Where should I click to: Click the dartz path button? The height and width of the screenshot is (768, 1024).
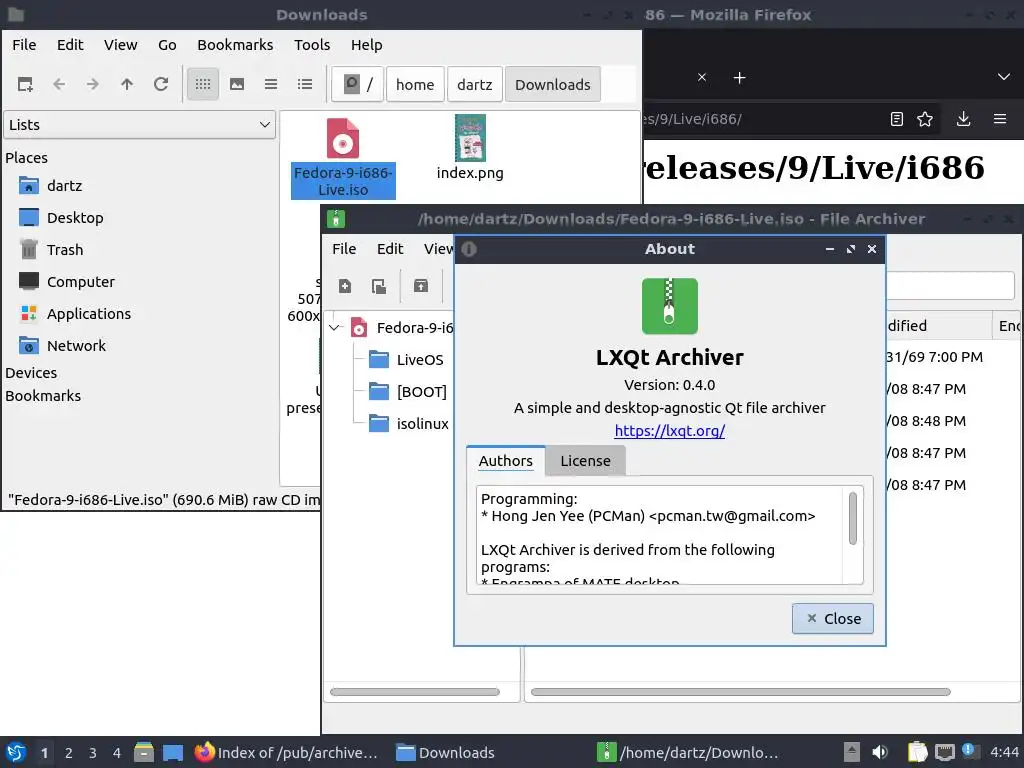475,84
